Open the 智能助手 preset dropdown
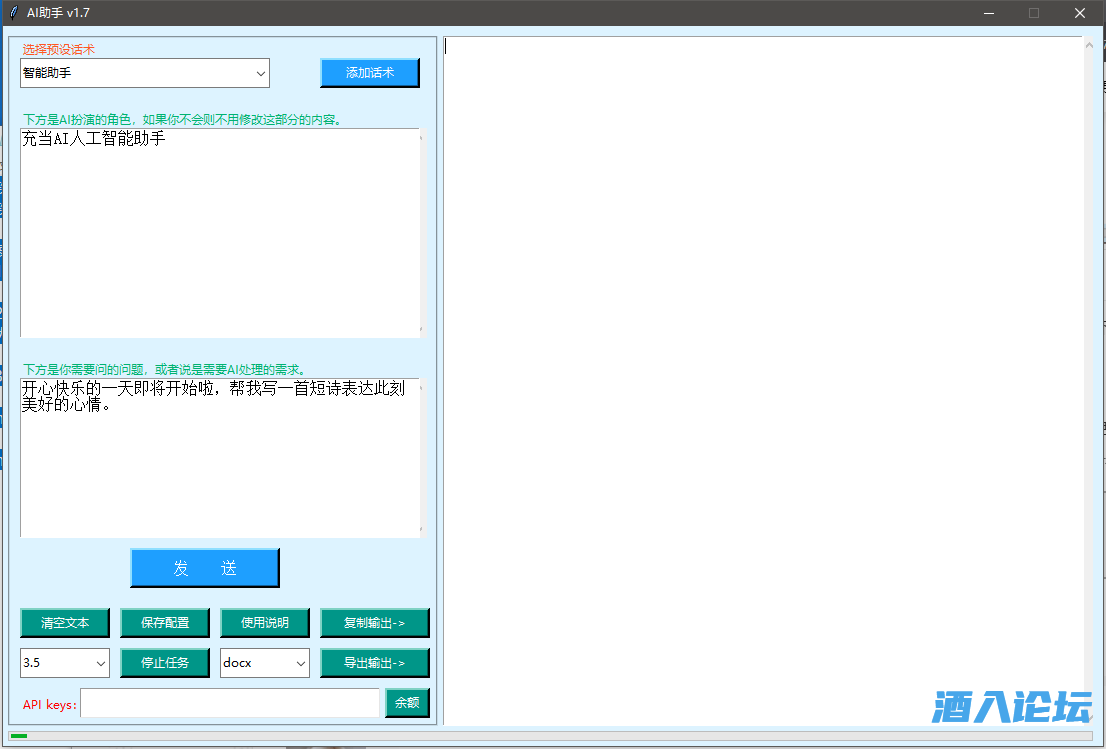This screenshot has height=749, width=1106. 145,73
